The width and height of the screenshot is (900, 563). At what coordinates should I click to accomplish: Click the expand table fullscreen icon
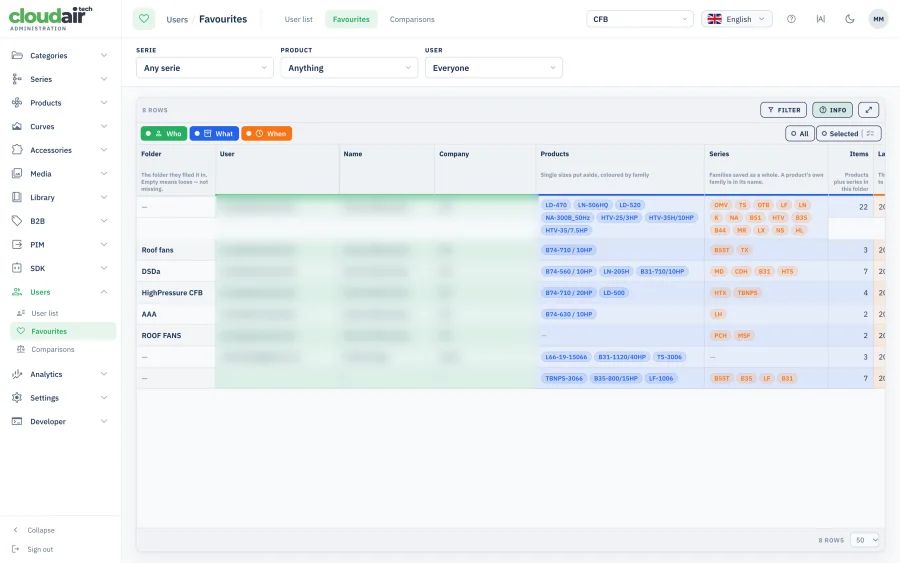pyautogui.click(x=869, y=110)
